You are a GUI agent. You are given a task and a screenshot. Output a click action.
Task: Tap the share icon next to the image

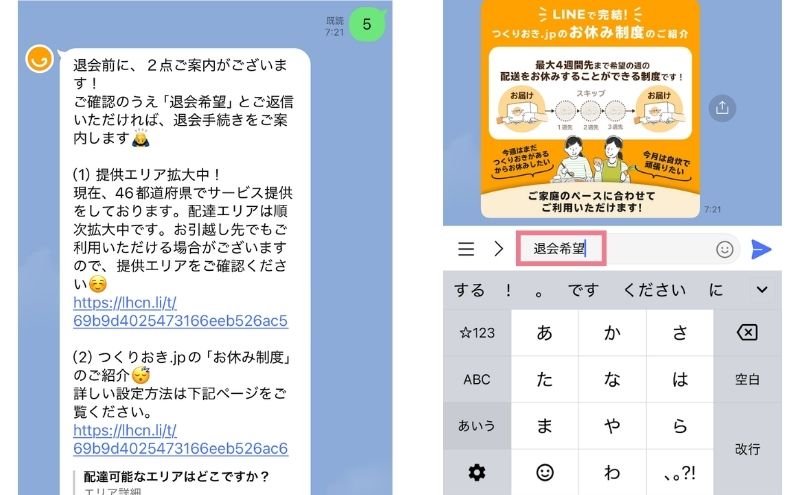(x=723, y=108)
